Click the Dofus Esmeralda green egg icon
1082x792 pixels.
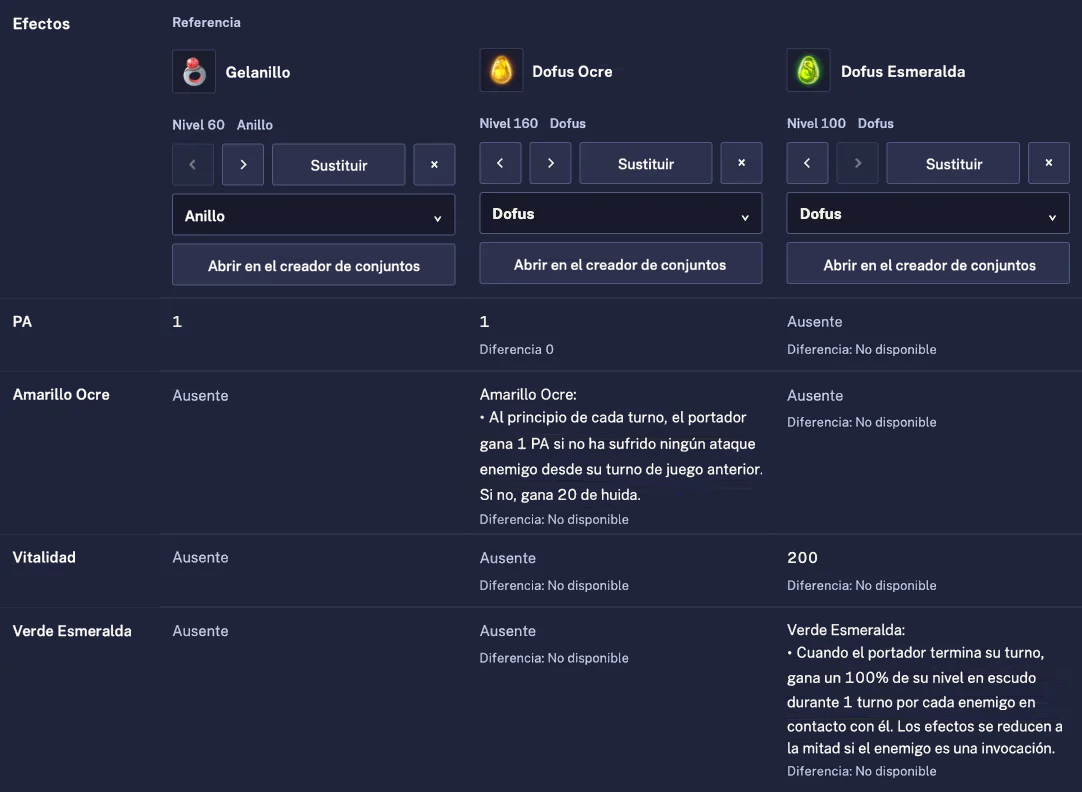point(808,70)
